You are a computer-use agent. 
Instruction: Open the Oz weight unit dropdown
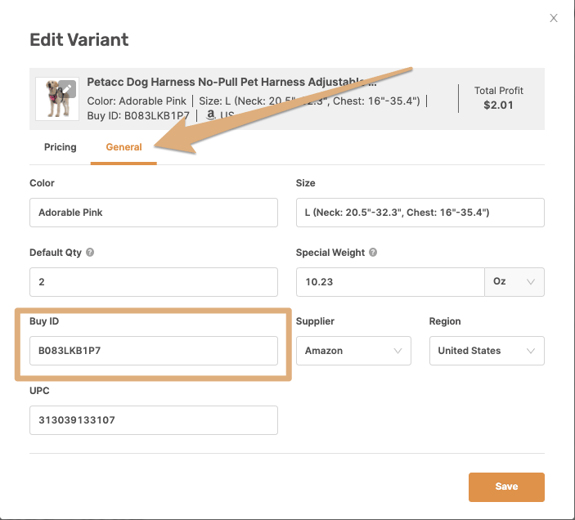click(514, 282)
